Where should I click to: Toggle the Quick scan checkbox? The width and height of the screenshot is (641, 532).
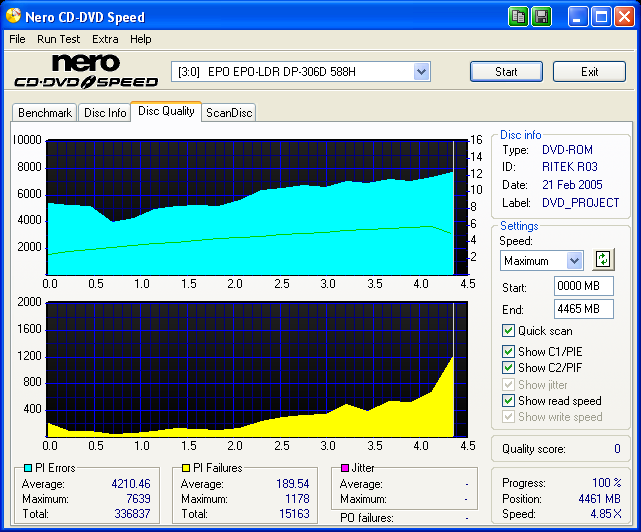509,331
